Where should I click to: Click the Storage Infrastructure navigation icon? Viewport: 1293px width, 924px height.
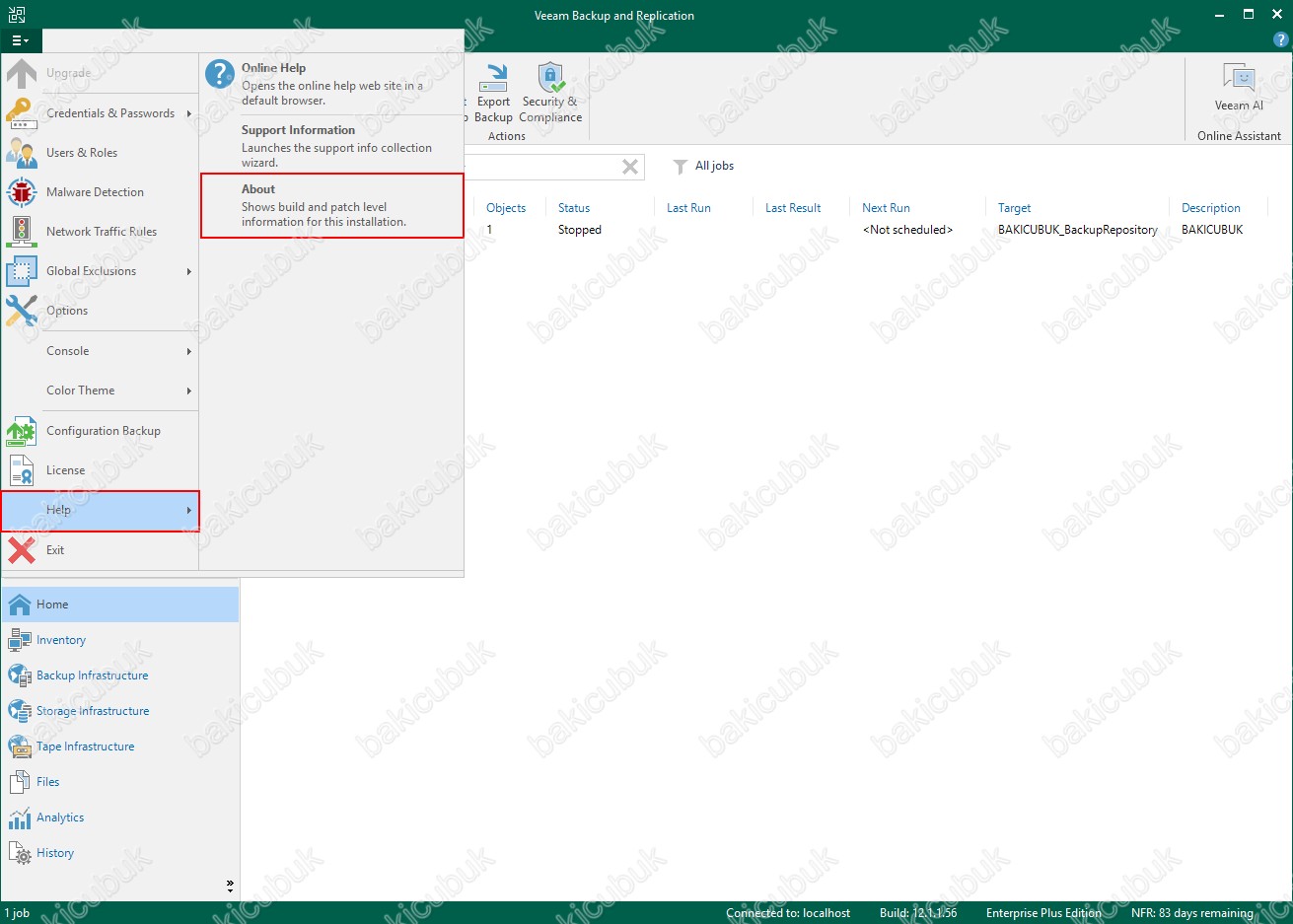[x=20, y=711]
